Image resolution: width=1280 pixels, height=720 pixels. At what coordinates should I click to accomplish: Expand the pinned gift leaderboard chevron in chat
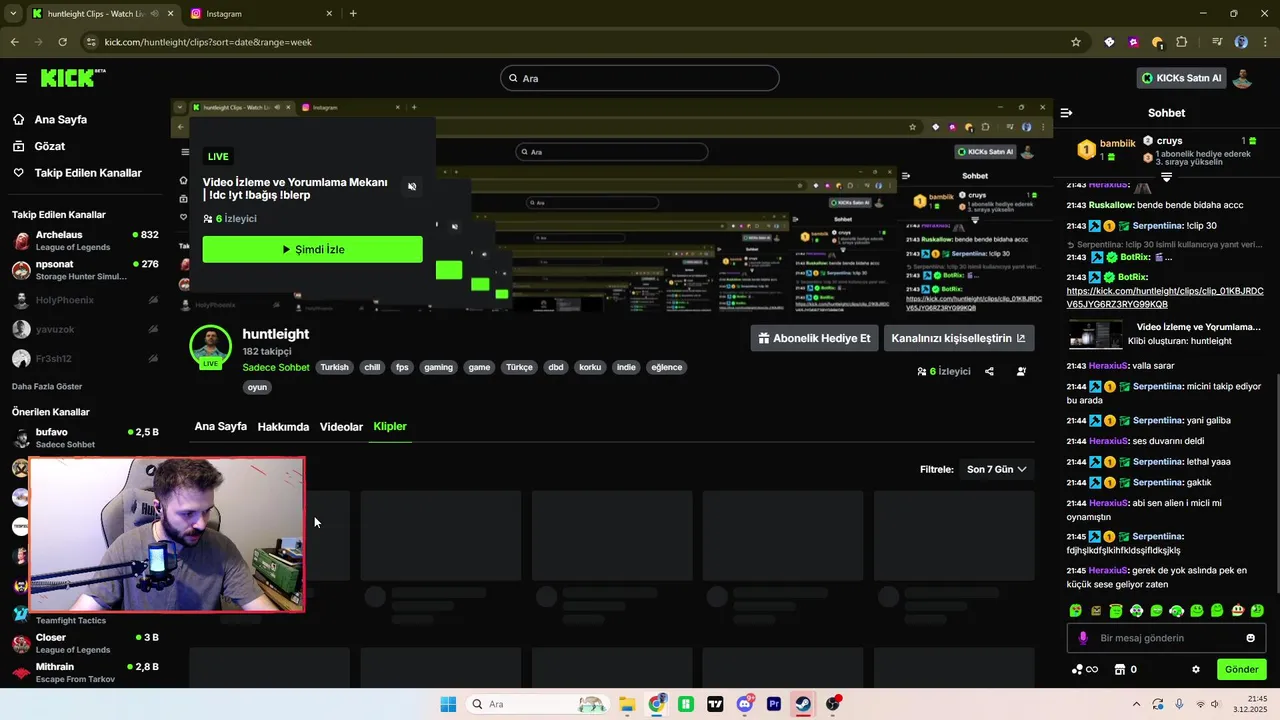1166,176
